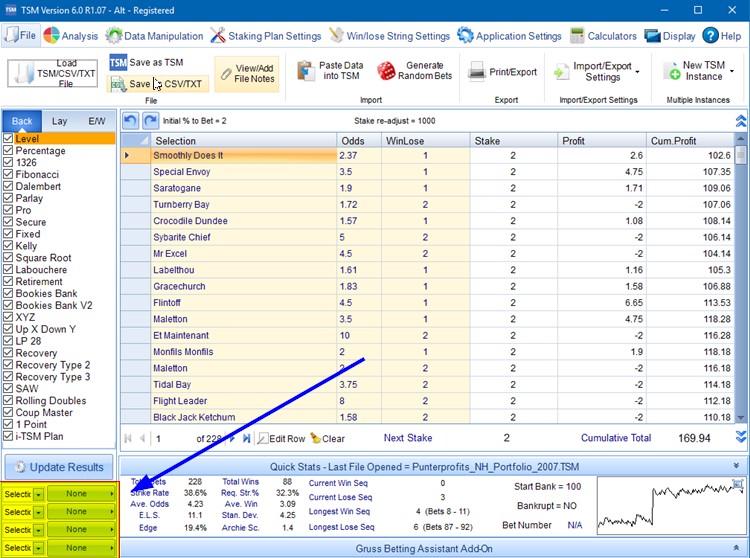Open Import/Export Settings dropdown

[x=602, y=71]
